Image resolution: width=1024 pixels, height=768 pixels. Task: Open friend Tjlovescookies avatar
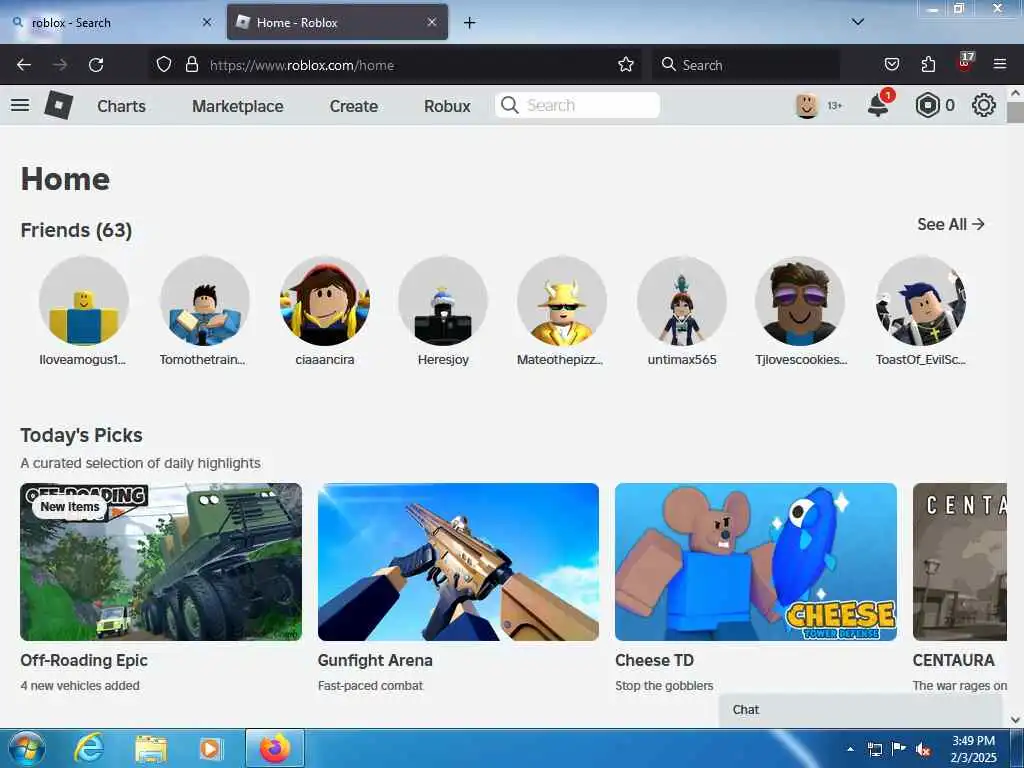coord(800,301)
